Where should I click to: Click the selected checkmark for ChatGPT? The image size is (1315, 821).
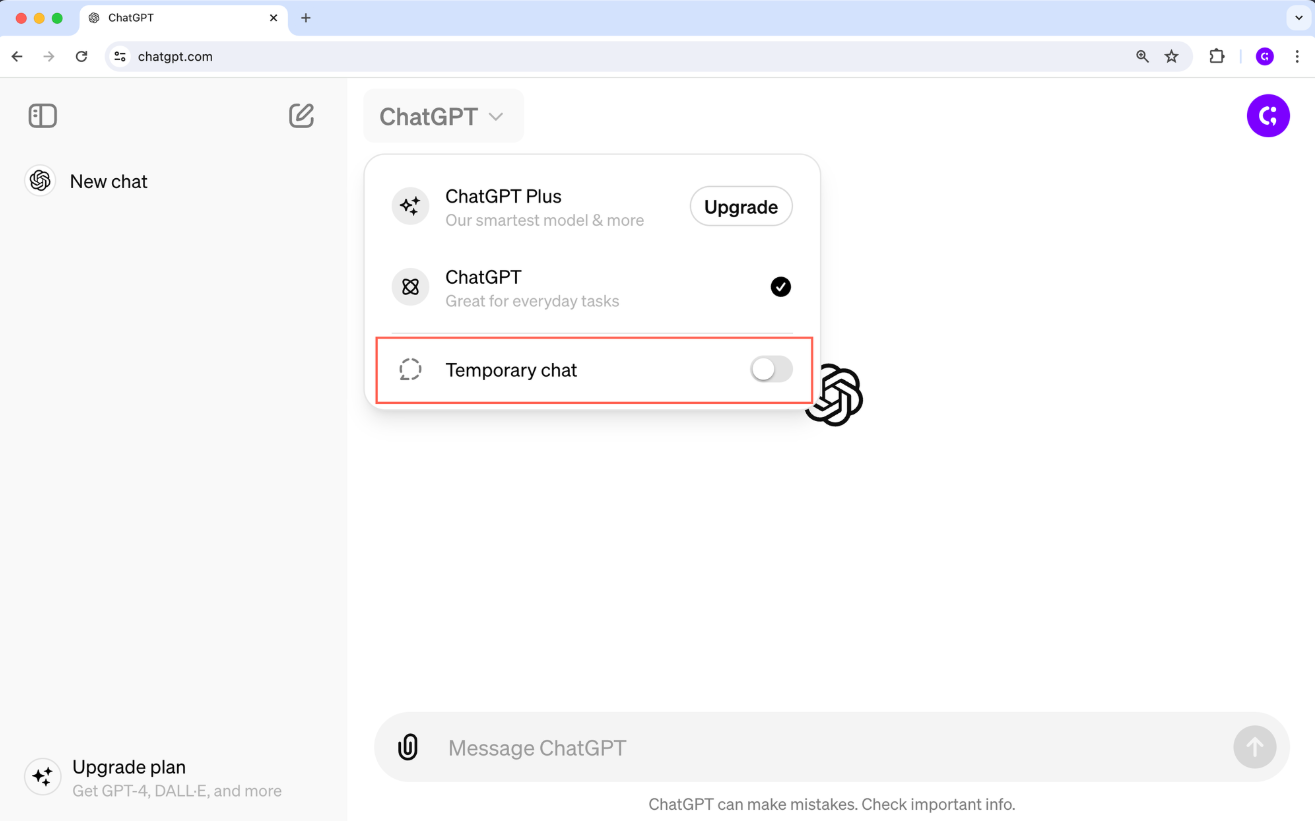pos(781,287)
